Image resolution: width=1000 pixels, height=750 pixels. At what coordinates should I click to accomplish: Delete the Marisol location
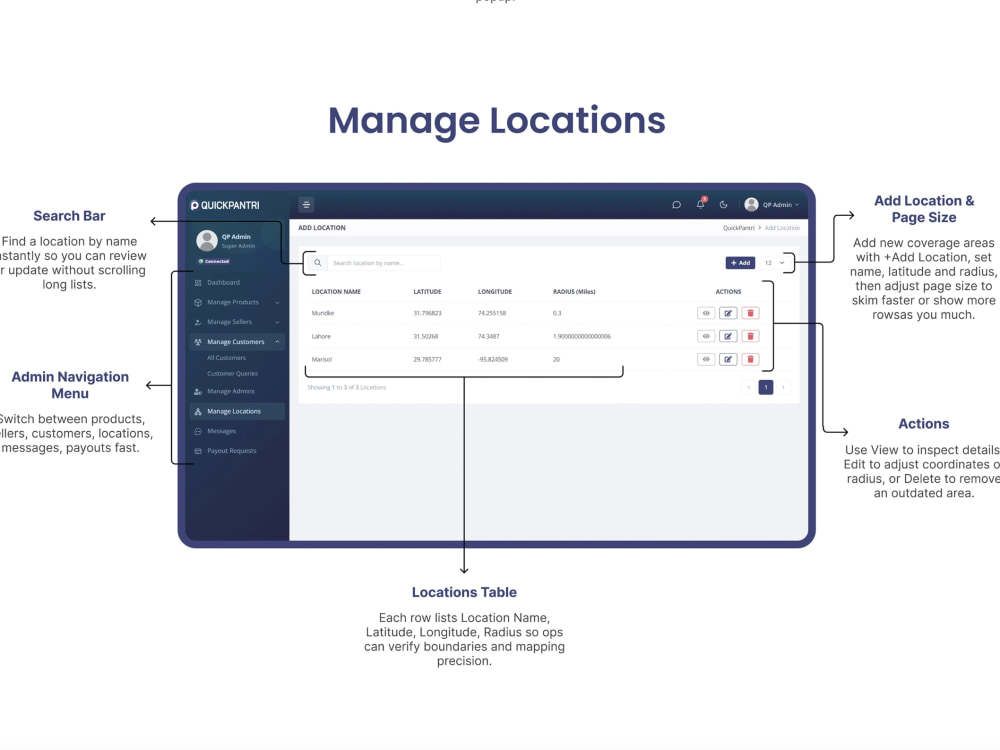click(x=751, y=359)
